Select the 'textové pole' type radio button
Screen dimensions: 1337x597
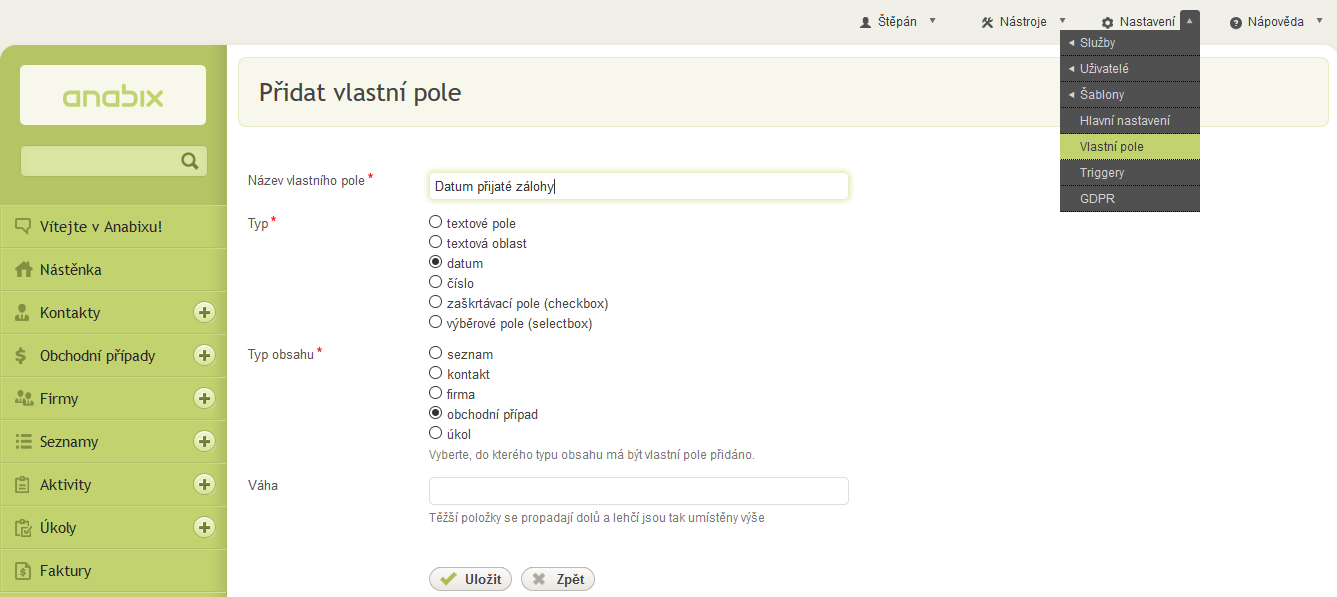point(435,222)
